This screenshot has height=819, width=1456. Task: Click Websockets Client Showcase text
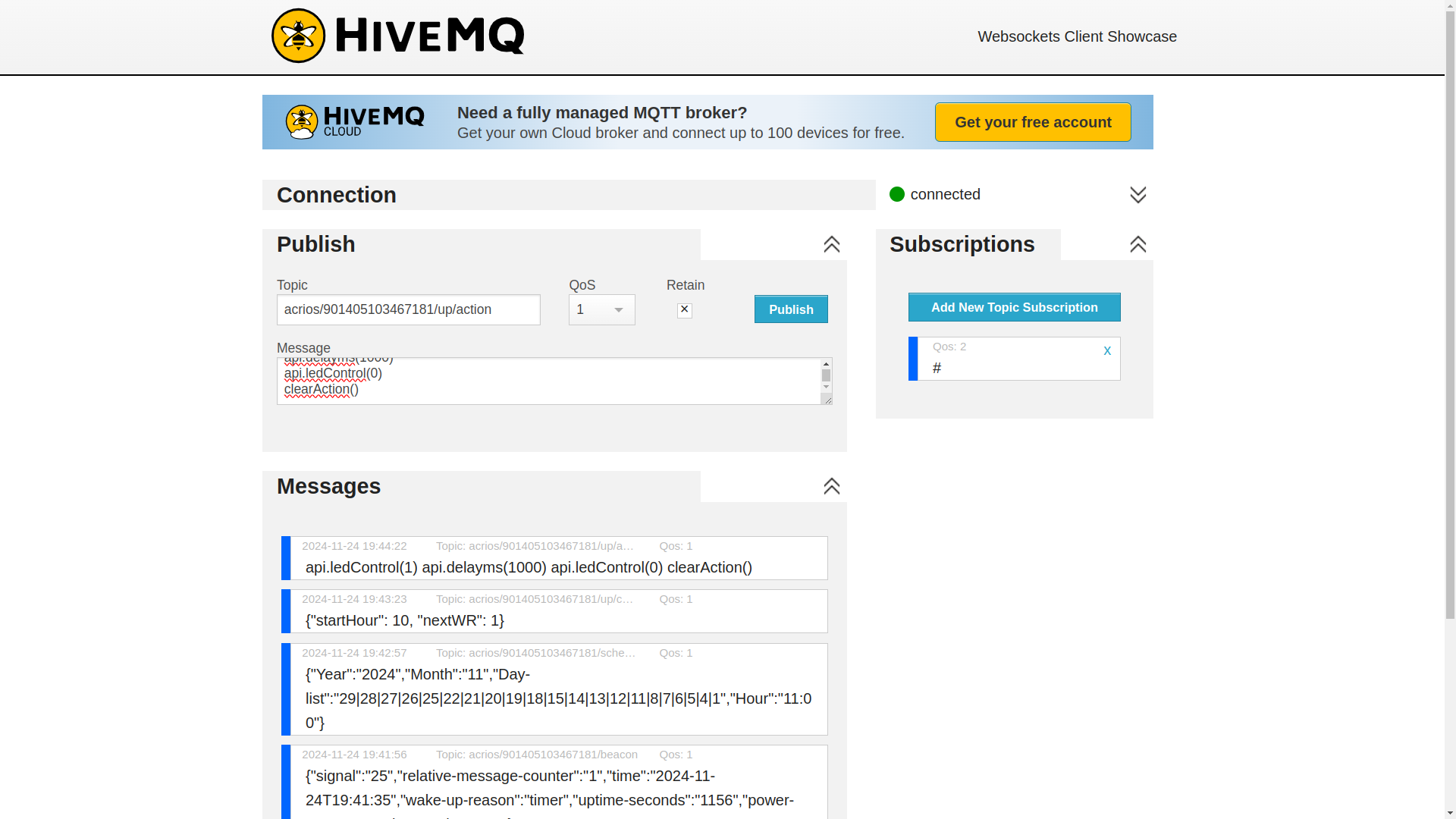tap(1077, 36)
